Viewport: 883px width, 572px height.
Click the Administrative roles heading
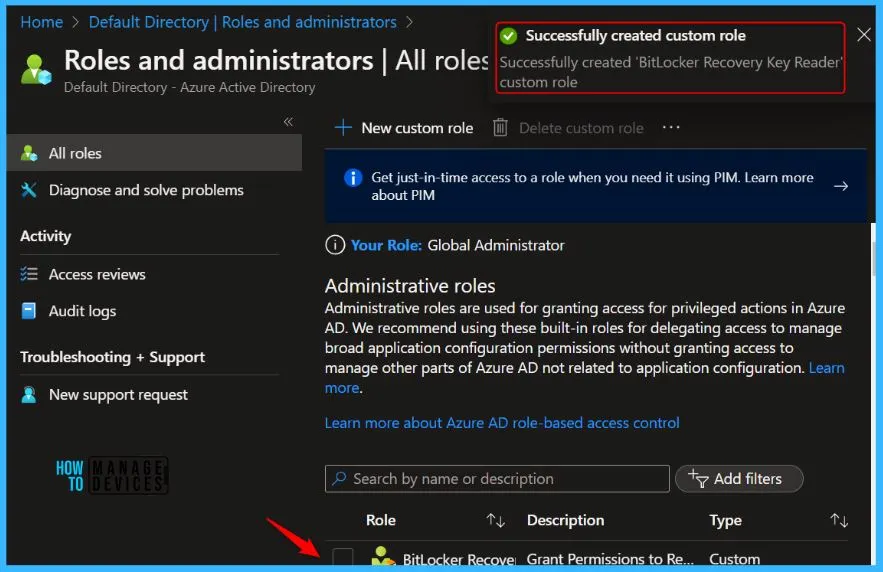click(410, 286)
